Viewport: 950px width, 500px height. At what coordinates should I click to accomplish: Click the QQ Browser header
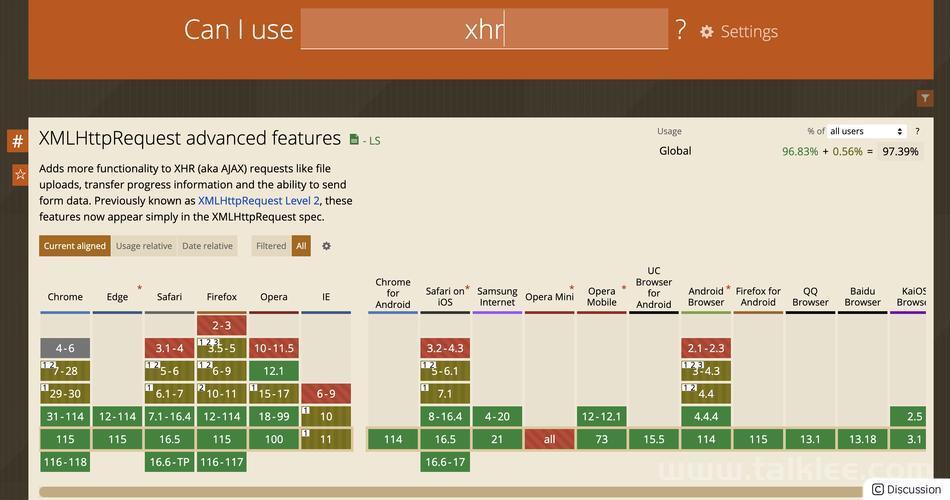810,296
